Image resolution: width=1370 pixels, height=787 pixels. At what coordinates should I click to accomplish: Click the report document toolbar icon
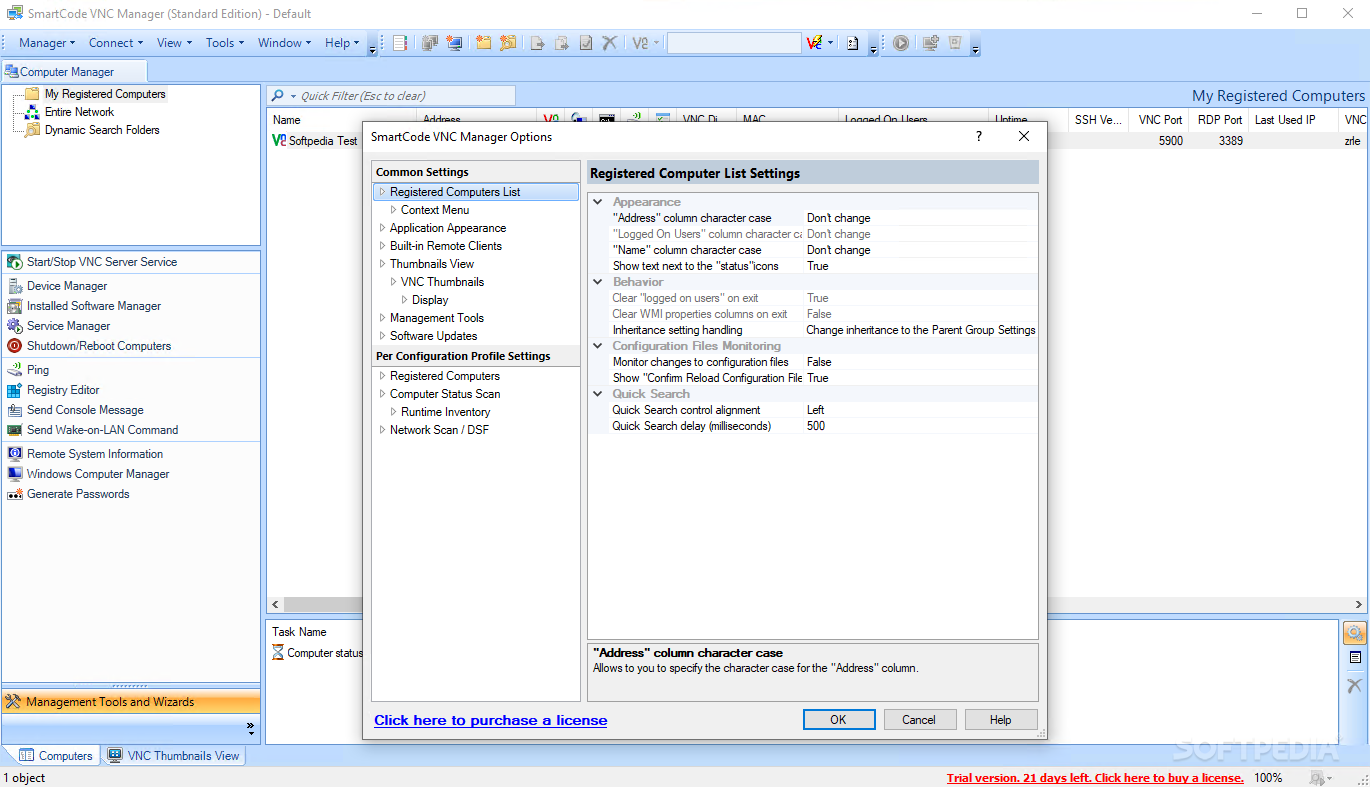[853, 43]
